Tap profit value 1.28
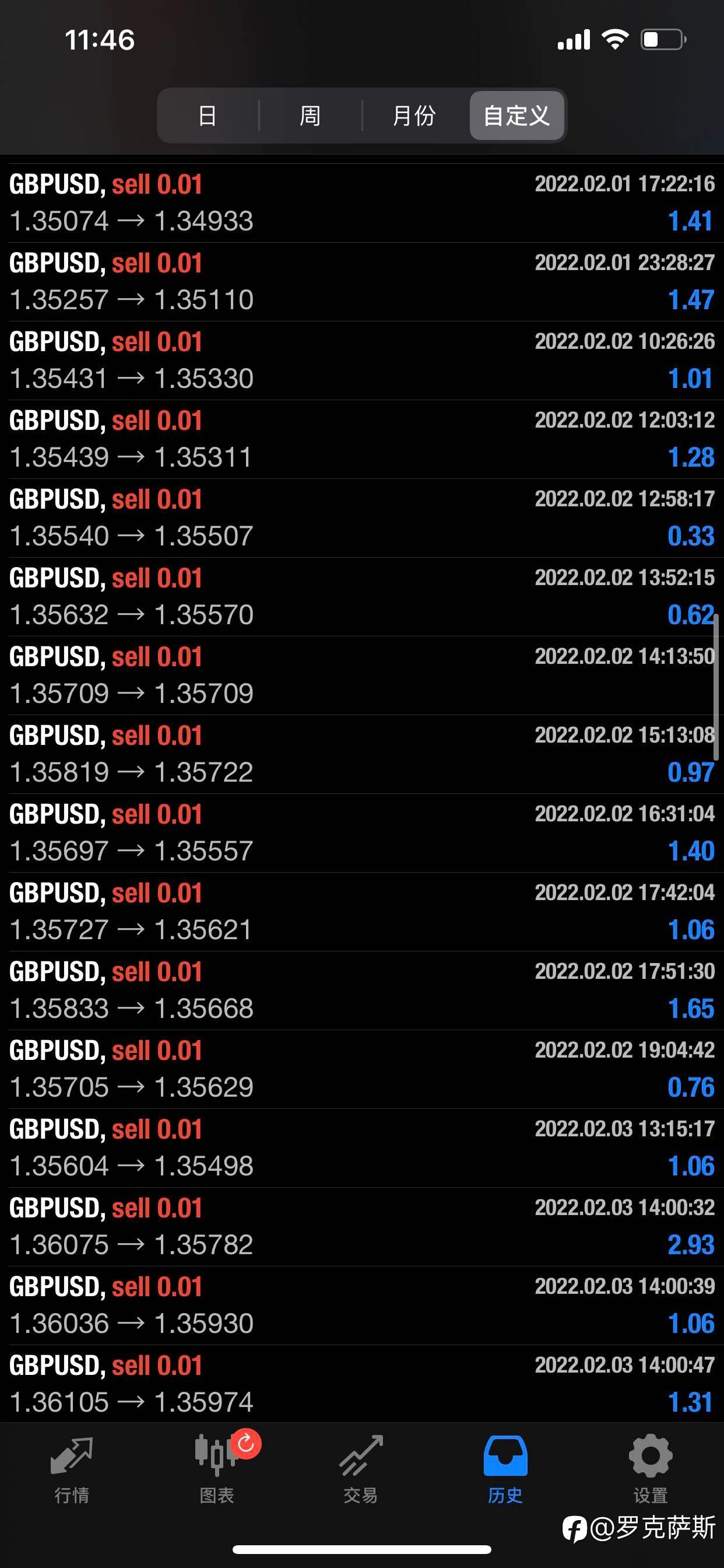724x1568 pixels. (x=691, y=457)
